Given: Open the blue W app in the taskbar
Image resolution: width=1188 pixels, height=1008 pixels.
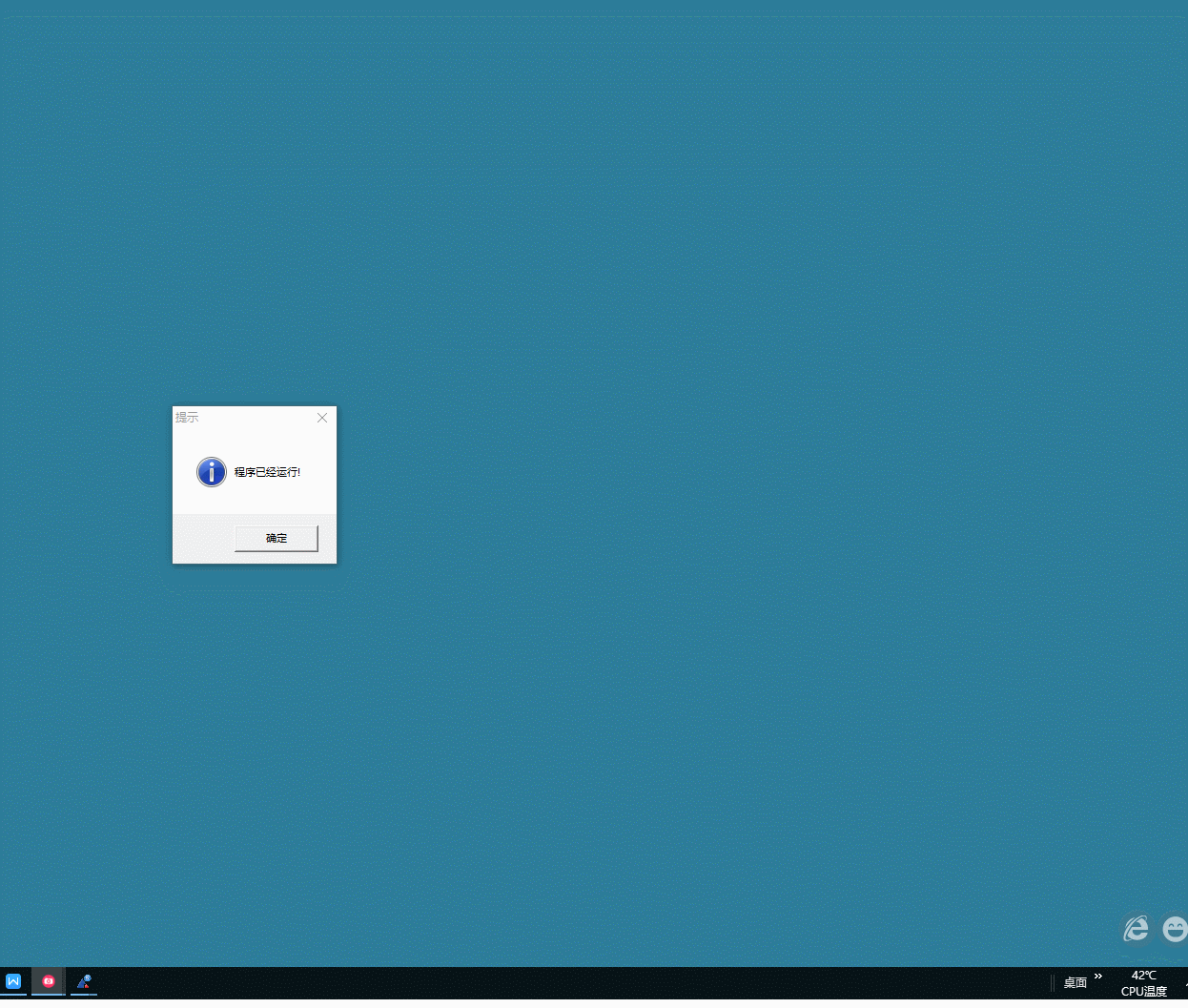Looking at the screenshot, I should pyautogui.click(x=13, y=981).
